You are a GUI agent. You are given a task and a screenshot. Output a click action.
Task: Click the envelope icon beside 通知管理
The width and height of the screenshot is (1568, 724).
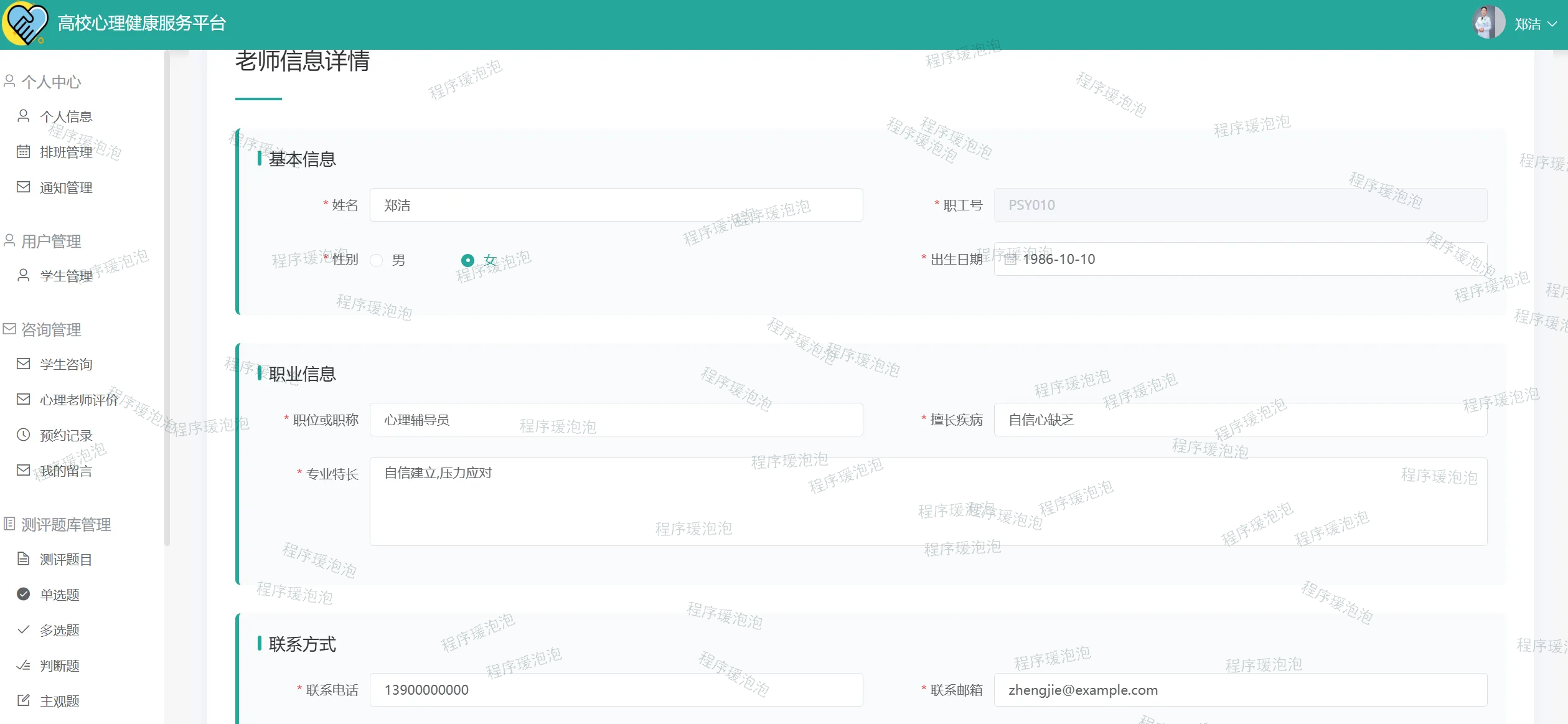[x=23, y=187]
